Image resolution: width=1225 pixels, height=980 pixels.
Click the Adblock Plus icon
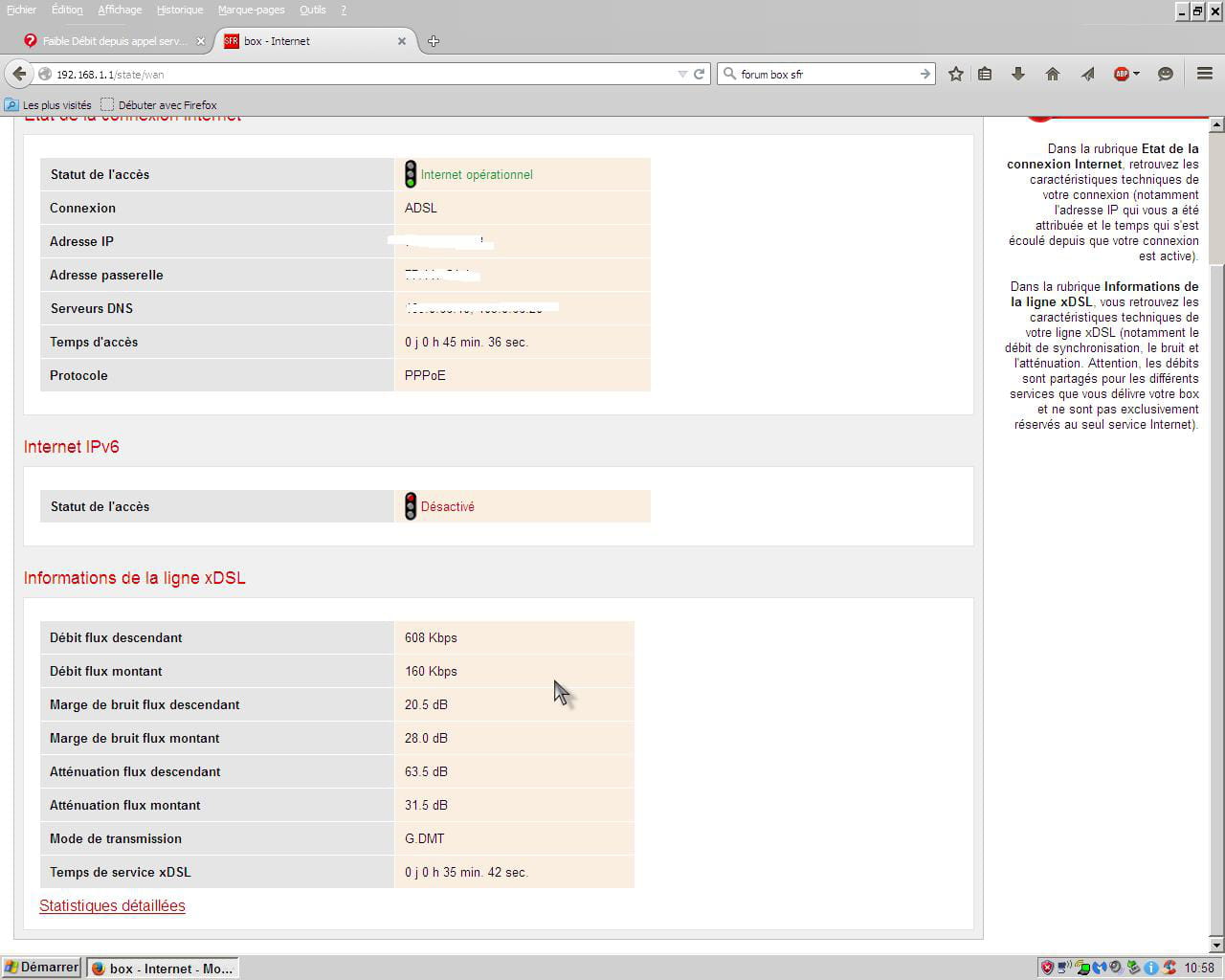[x=1121, y=74]
